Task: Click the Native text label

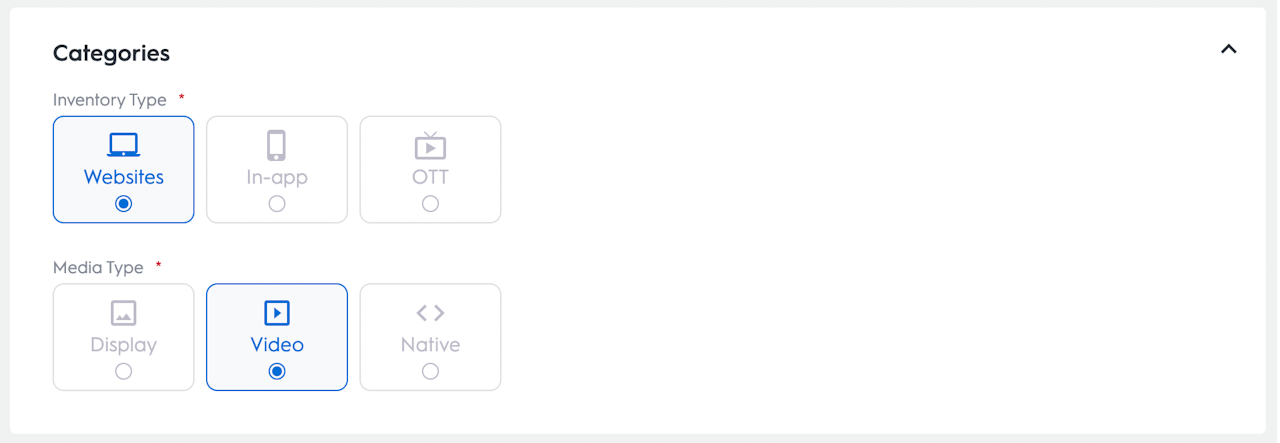Action: tap(430, 345)
